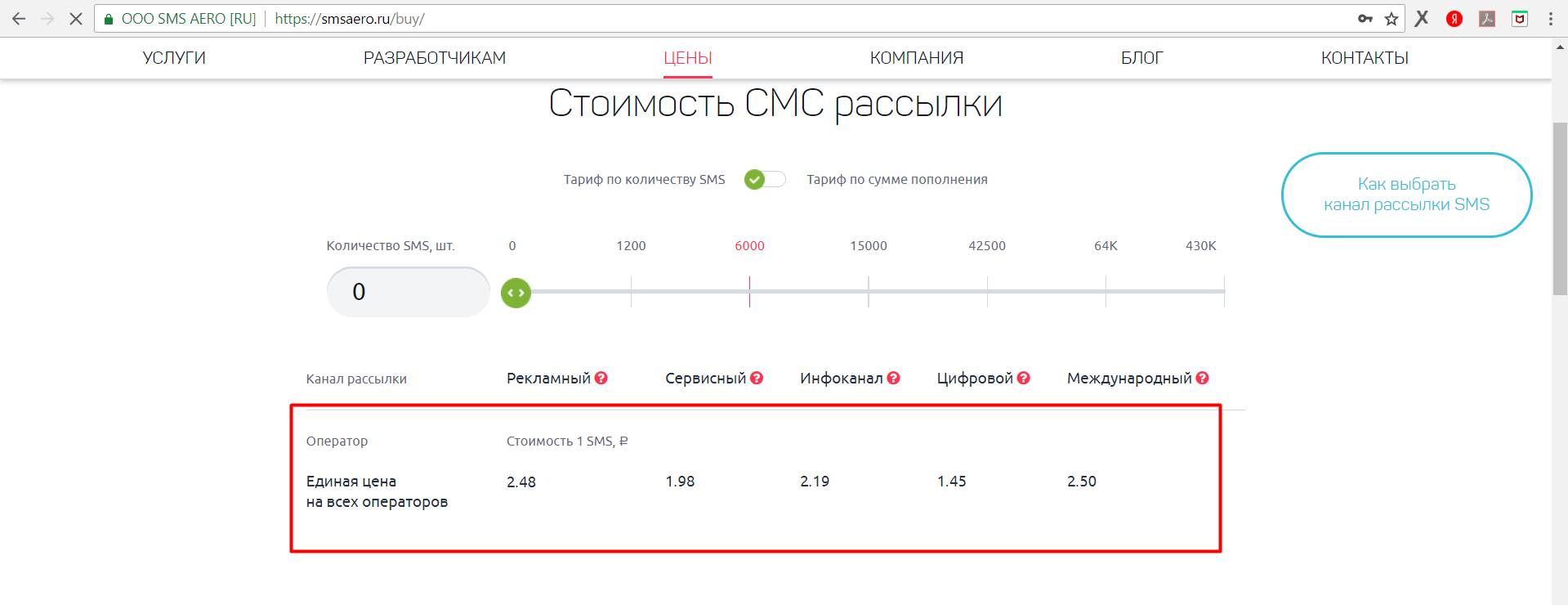
Task: Click the Сервисный channel heading
Action: 705,378
